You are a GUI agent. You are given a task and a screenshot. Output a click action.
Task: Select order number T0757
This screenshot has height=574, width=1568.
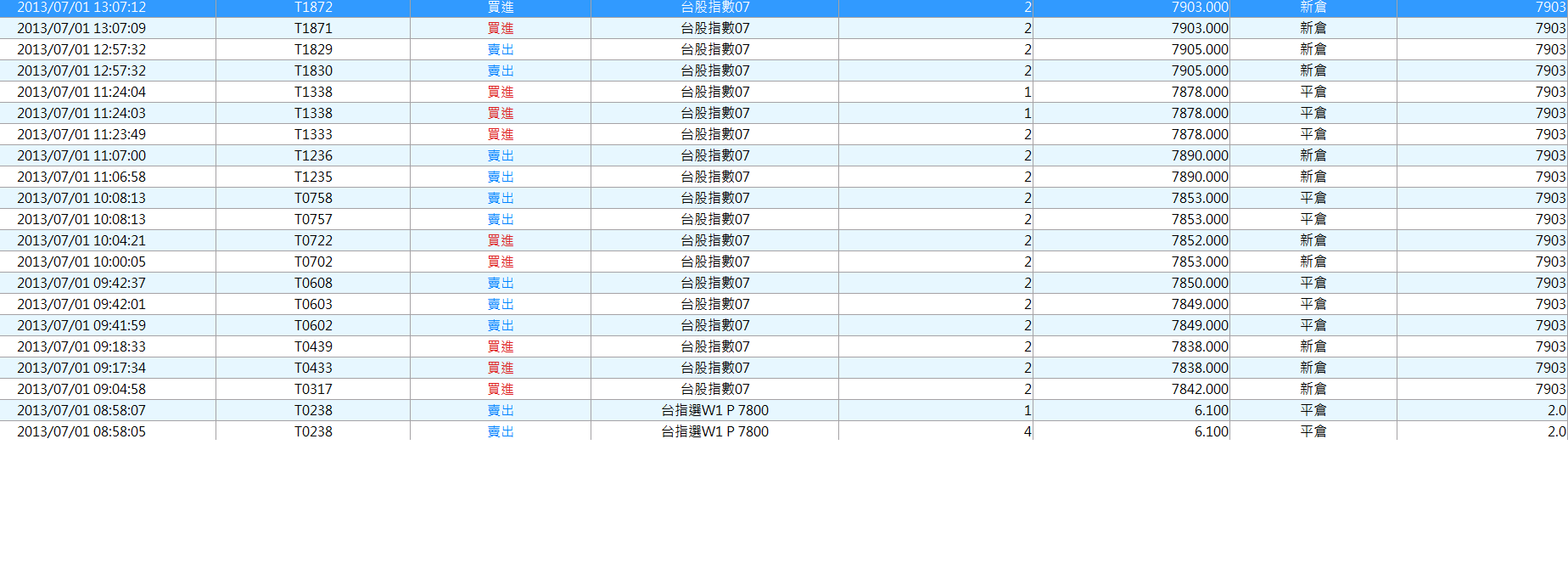point(313,219)
